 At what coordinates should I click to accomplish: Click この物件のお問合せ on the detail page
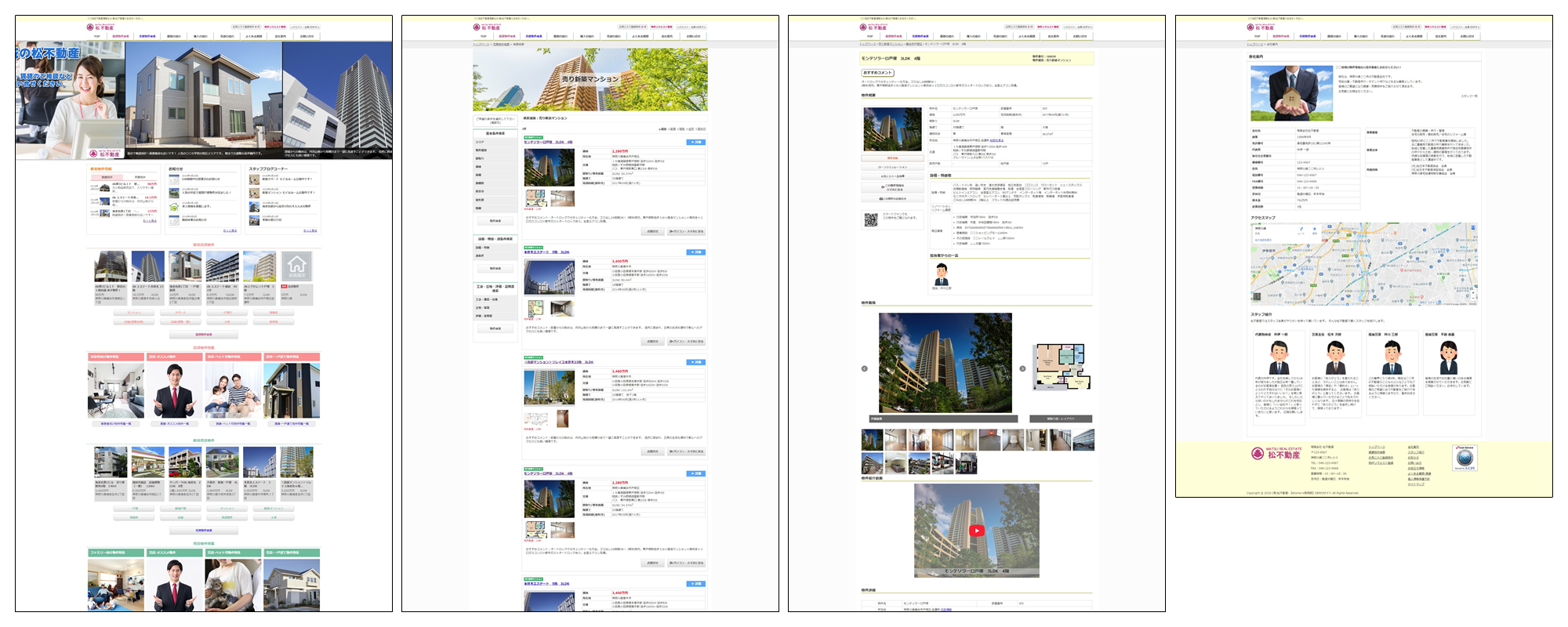tap(893, 199)
